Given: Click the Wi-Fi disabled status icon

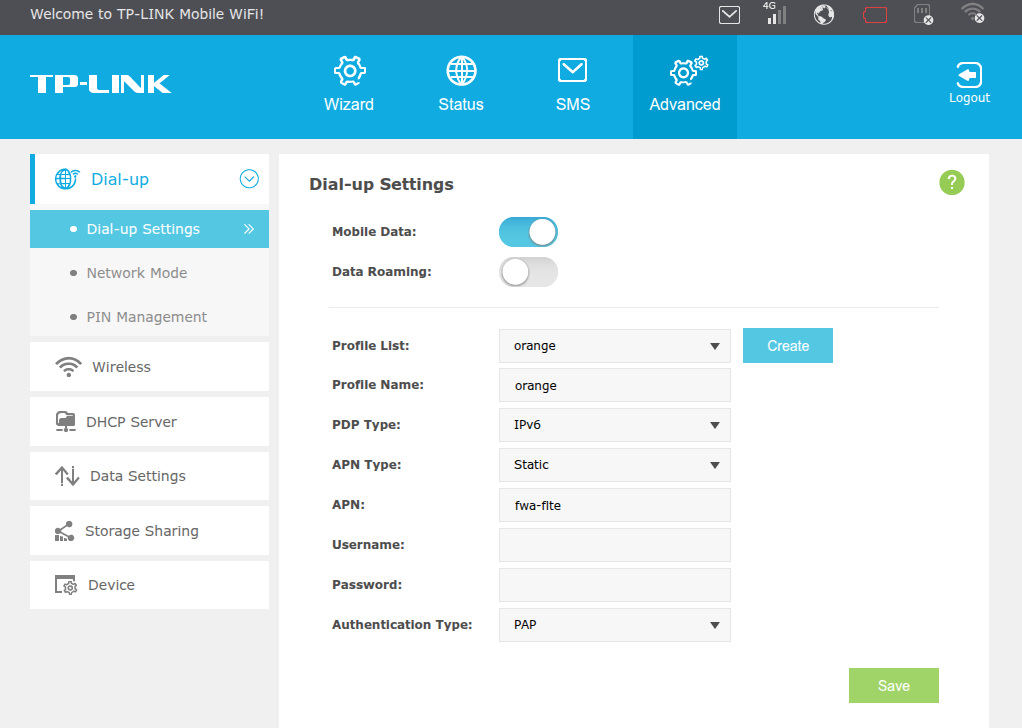Looking at the screenshot, I should (973, 13).
